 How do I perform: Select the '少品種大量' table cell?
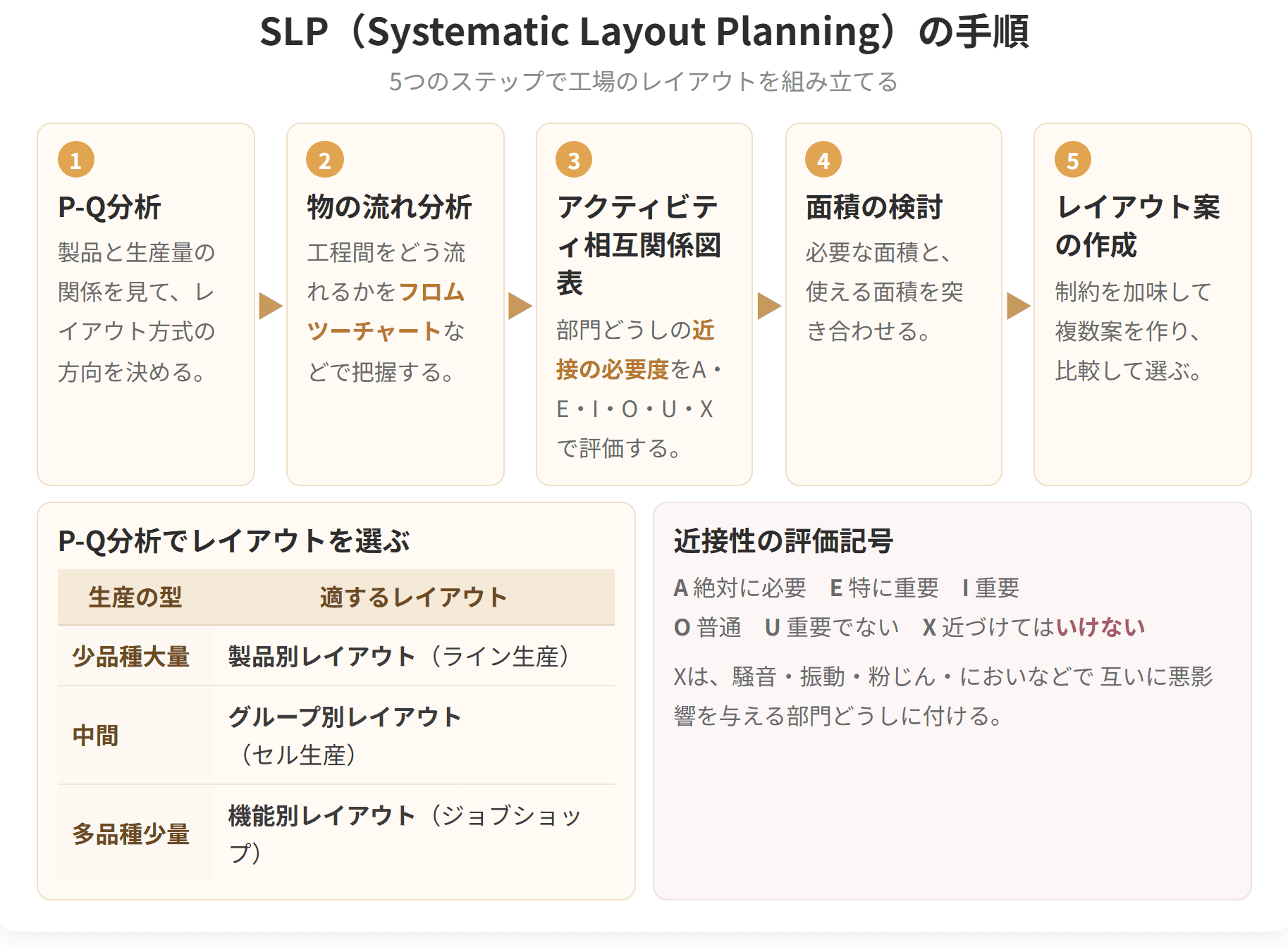[135, 656]
